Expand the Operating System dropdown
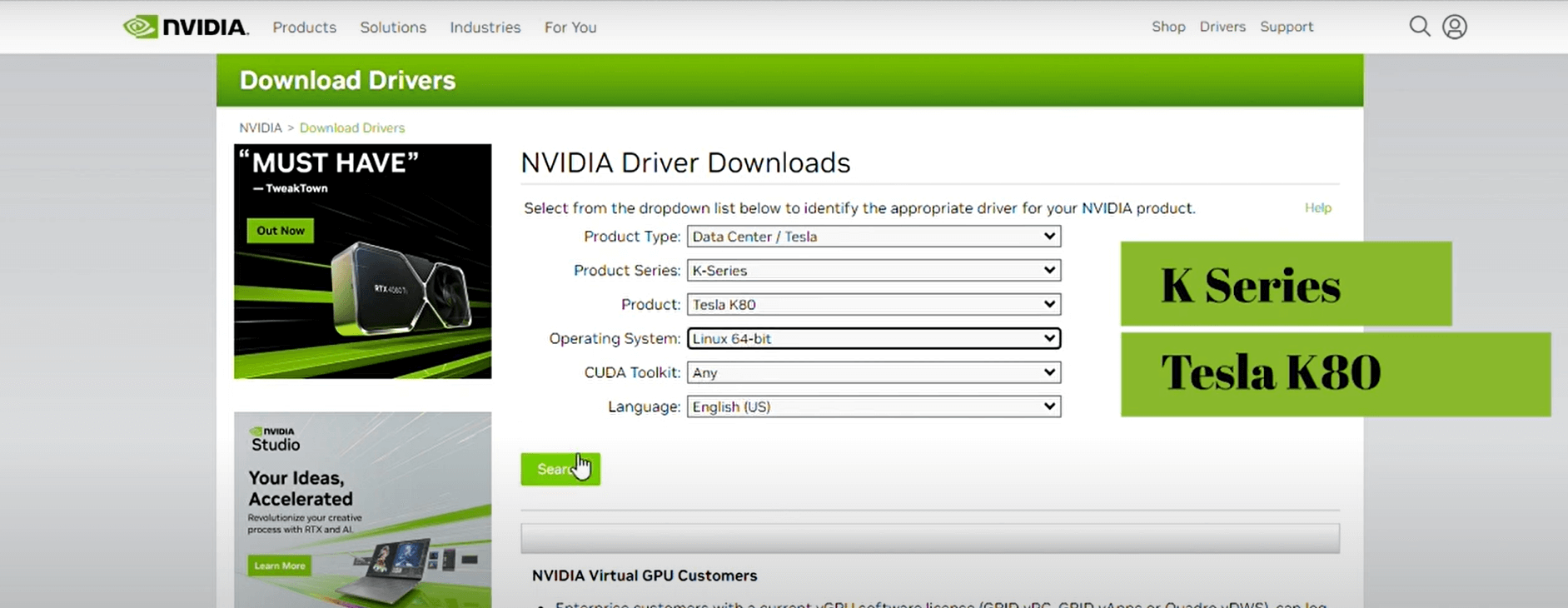The height and width of the screenshot is (608, 1568). click(x=873, y=339)
